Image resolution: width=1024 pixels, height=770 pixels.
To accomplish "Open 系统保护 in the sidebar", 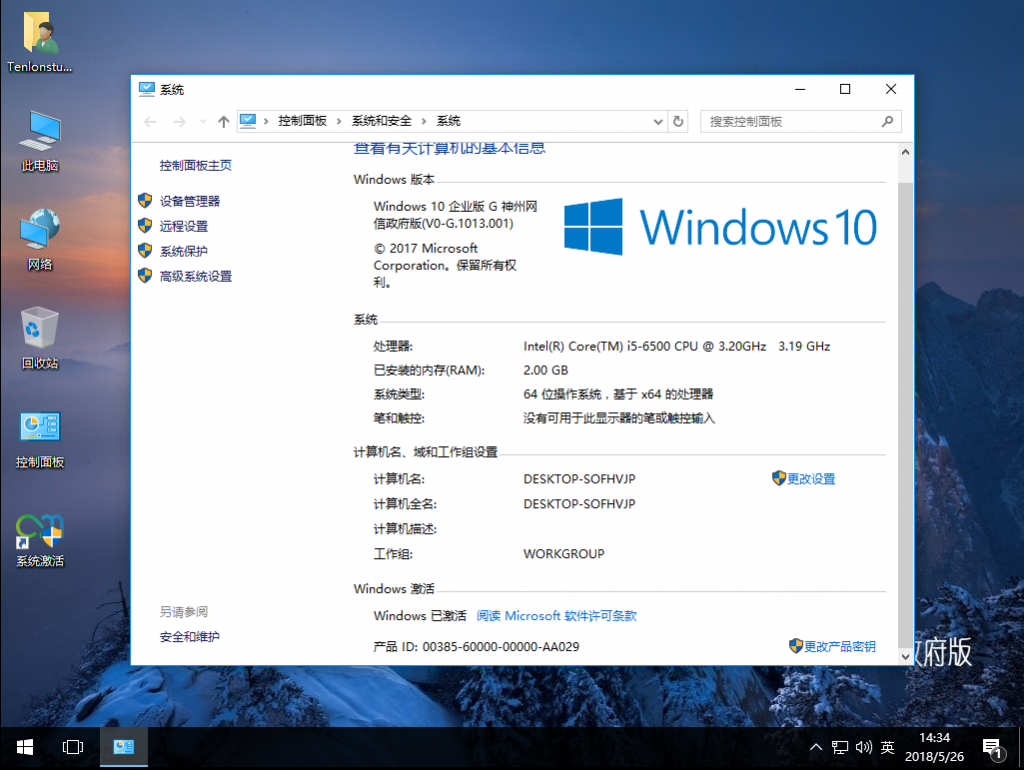I will (183, 250).
